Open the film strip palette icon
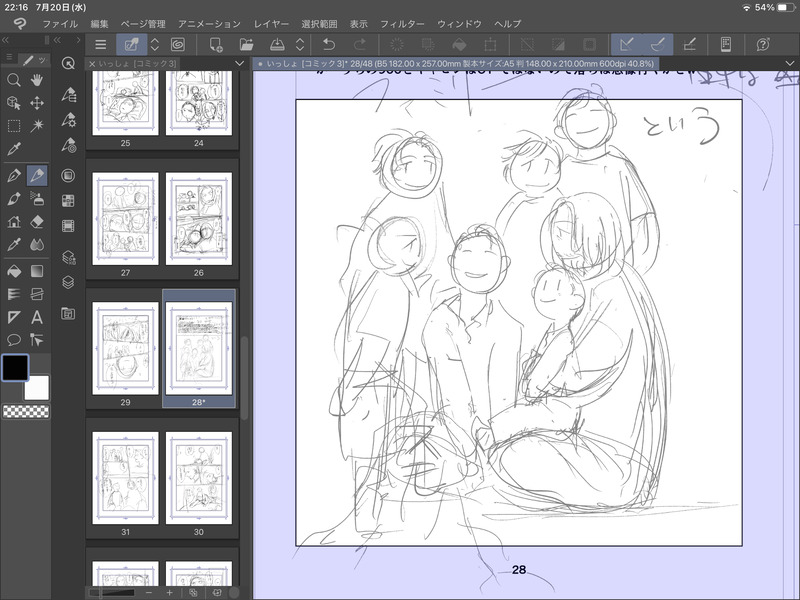800x600 pixels. point(68,226)
